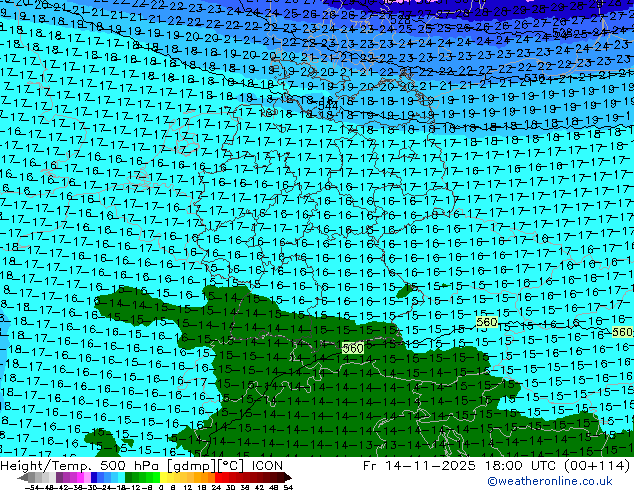Image resolution: width=634 pixels, height=490 pixels.
Task: Click the "54" value under the color scale
Action: (x=288, y=487)
